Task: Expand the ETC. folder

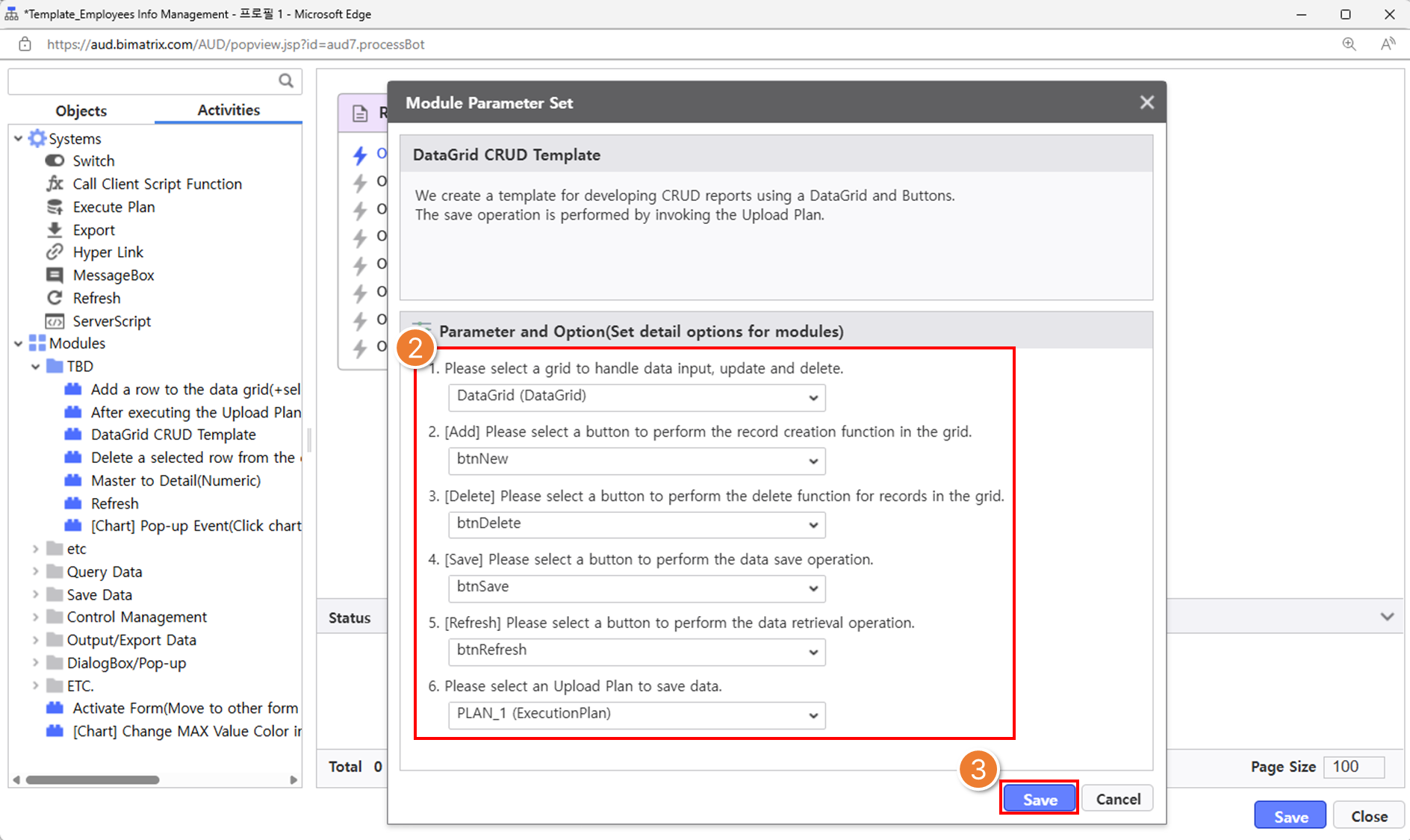Action: [35, 685]
